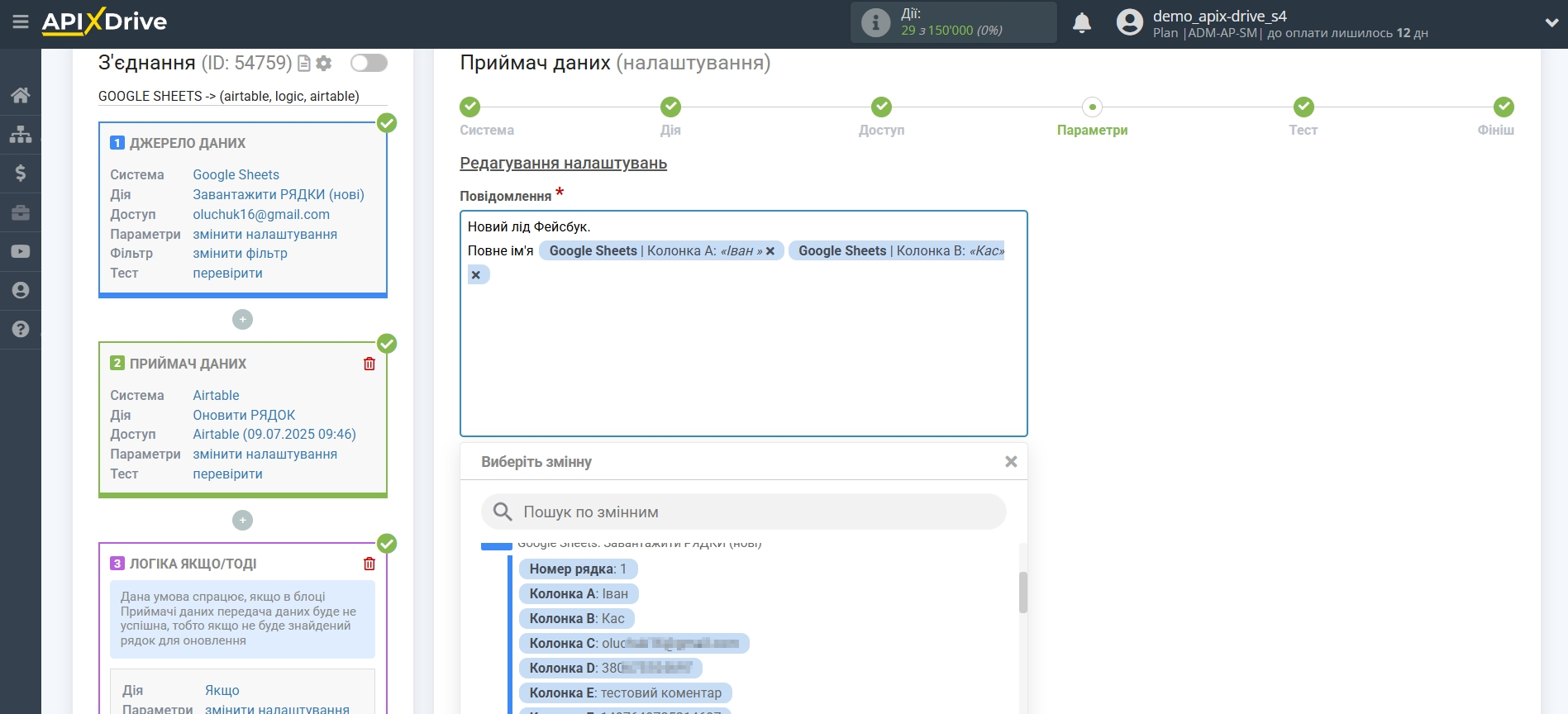The width and height of the screenshot is (1568, 714).
Task: Open oluchuk16@gmail.com access link
Action: [261, 214]
